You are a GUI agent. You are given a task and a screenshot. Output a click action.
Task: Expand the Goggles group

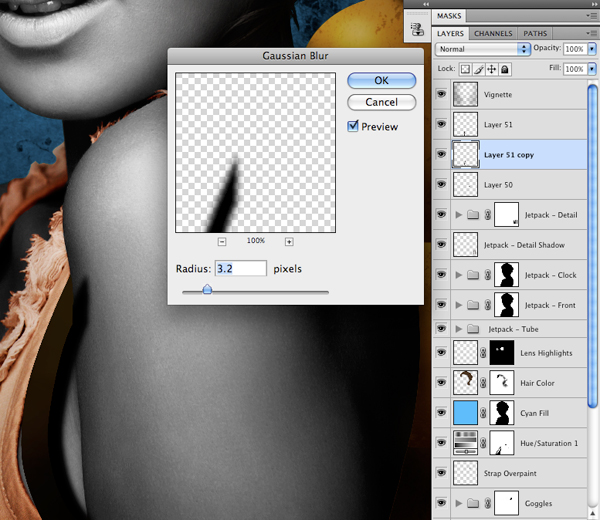(x=458, y=503)
